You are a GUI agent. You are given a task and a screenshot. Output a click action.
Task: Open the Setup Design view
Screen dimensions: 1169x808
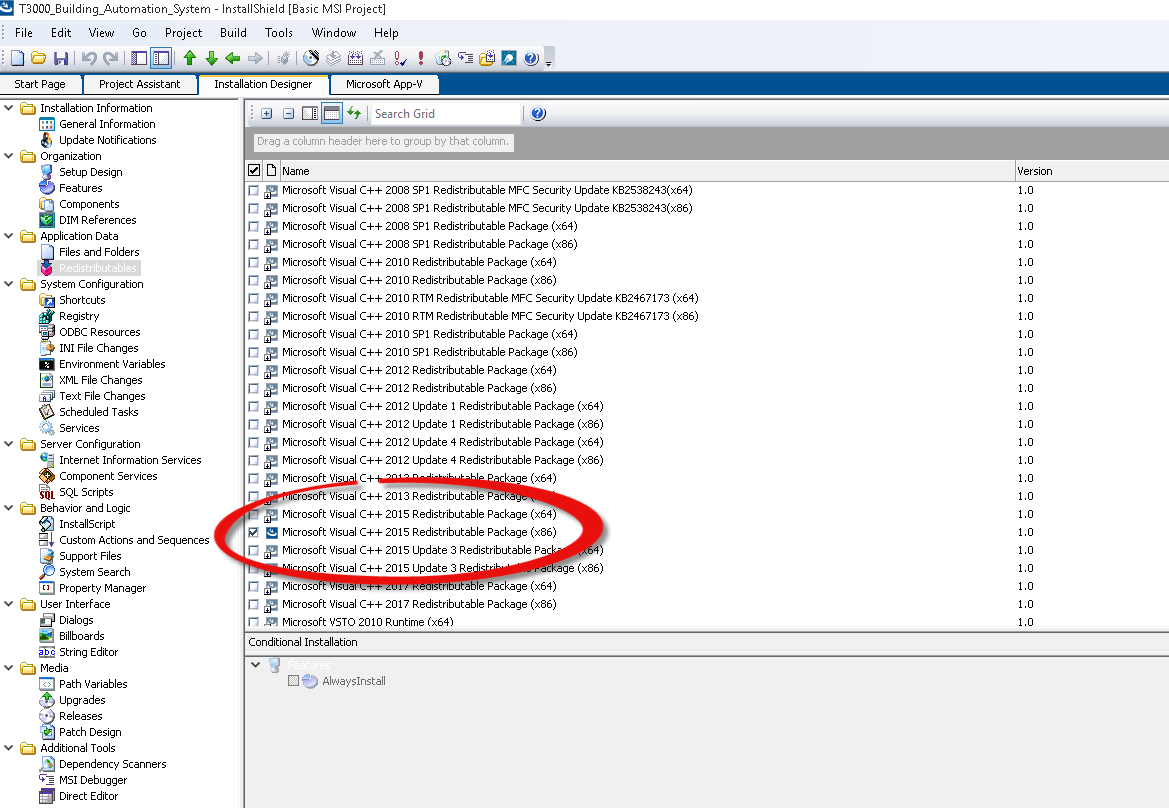(x=91, y=172)
